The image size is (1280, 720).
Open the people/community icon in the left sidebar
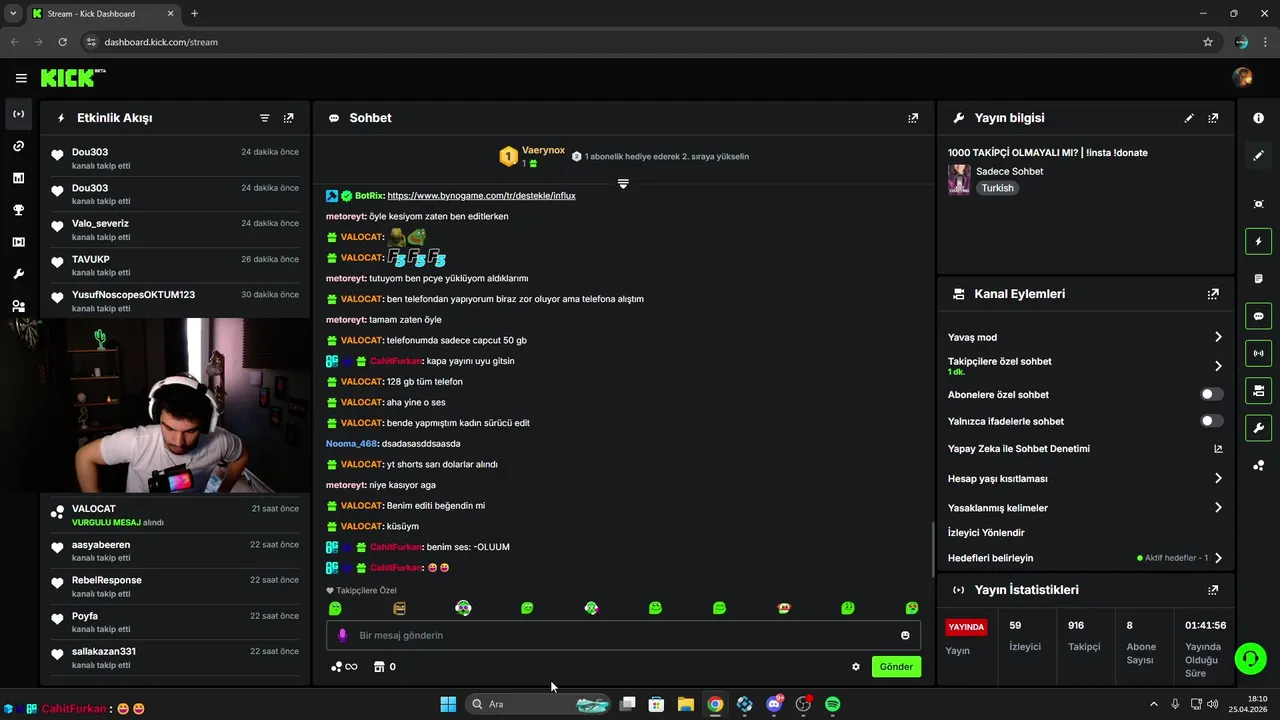pos(18,306)
